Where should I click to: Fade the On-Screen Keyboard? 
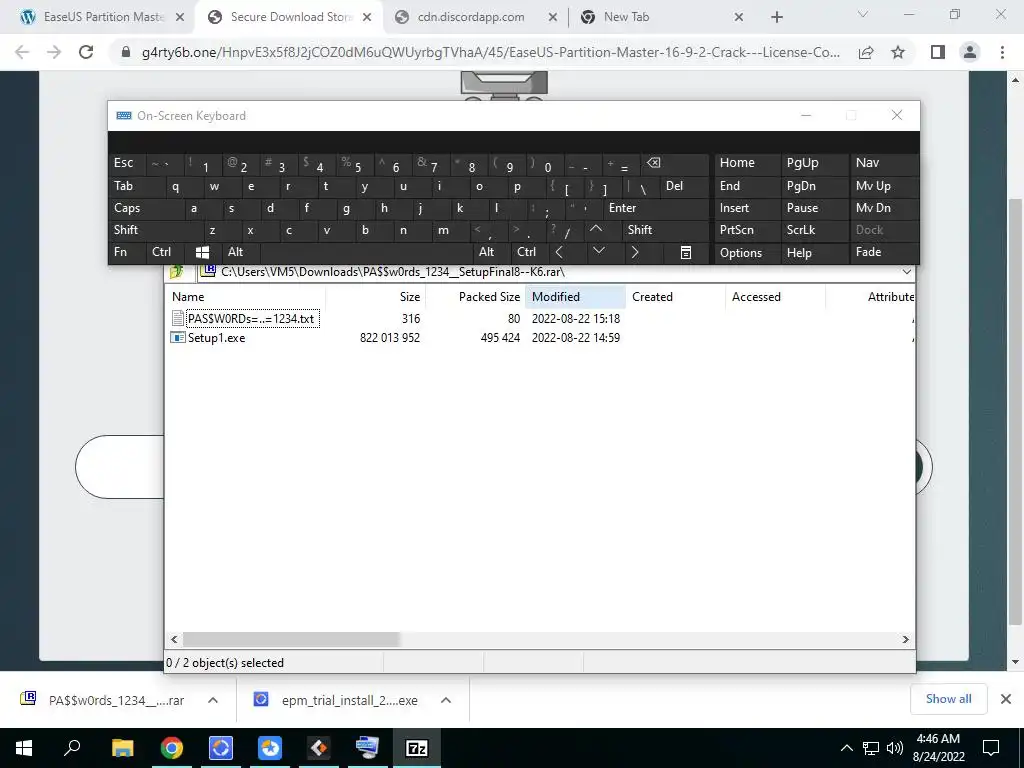(x=884, y=252)
